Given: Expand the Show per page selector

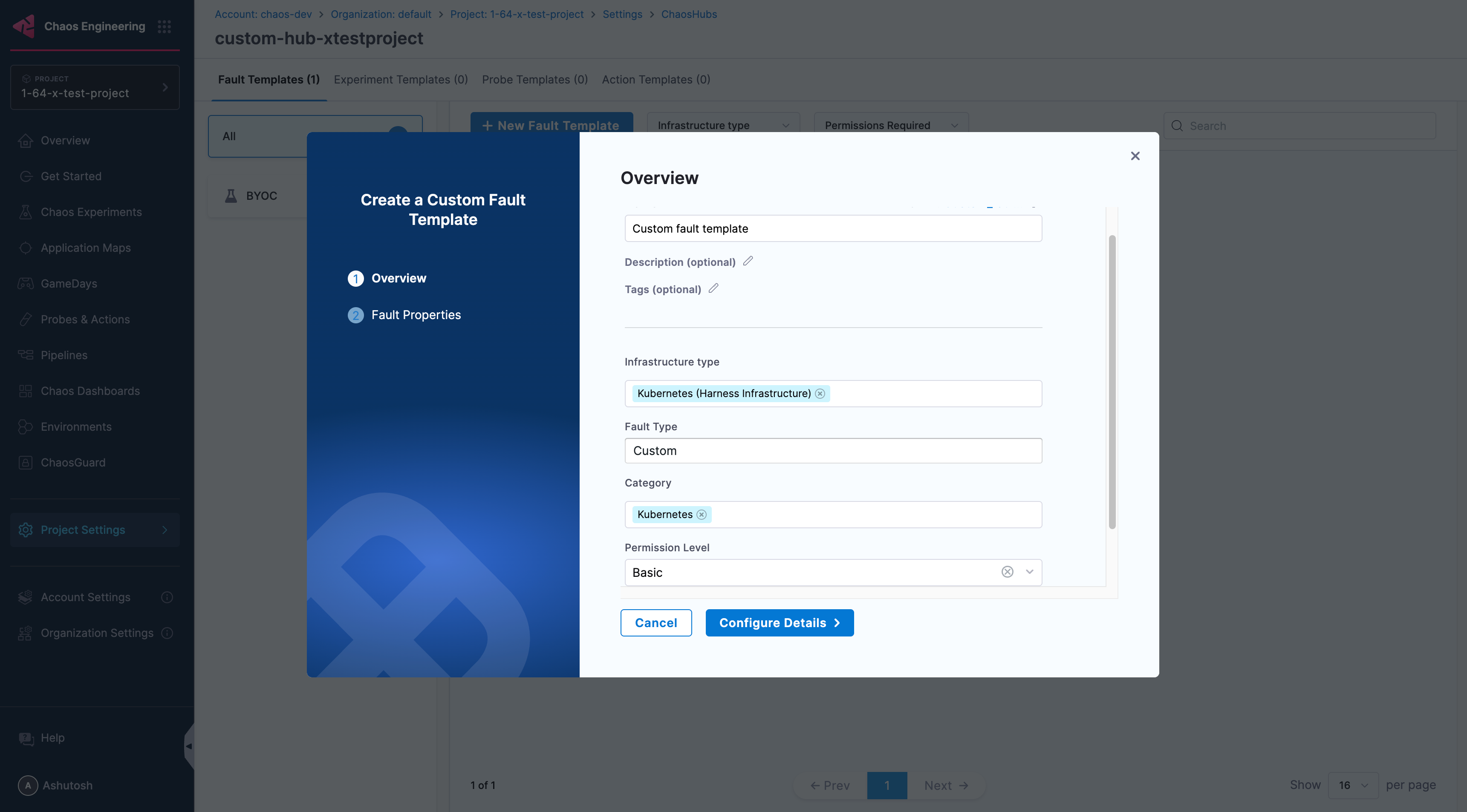Looking at the screenshot, I should point(1353,785).
